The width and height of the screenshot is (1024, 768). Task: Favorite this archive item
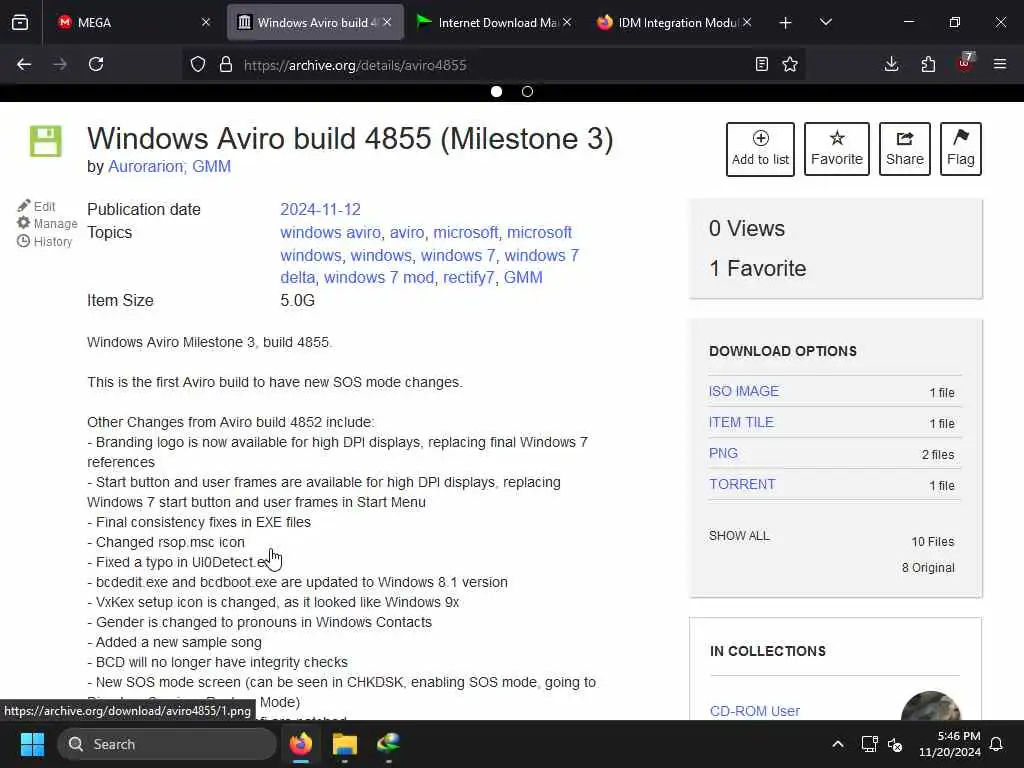pos(837,149)
